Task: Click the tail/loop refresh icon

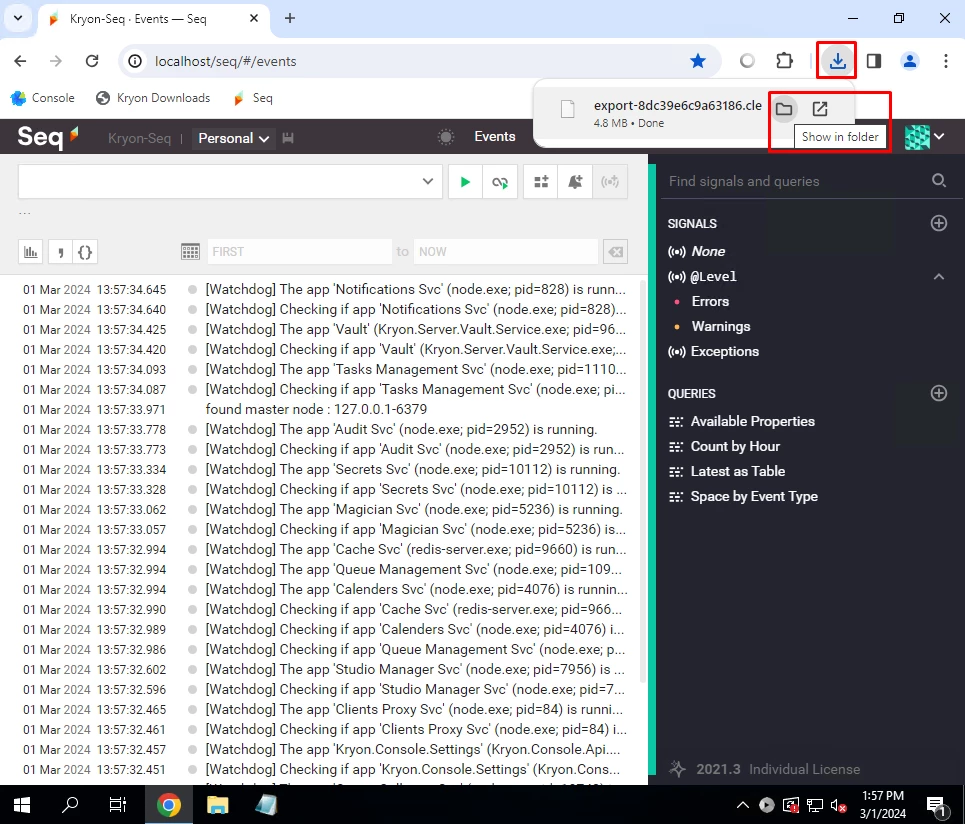Action: point(500,182)
